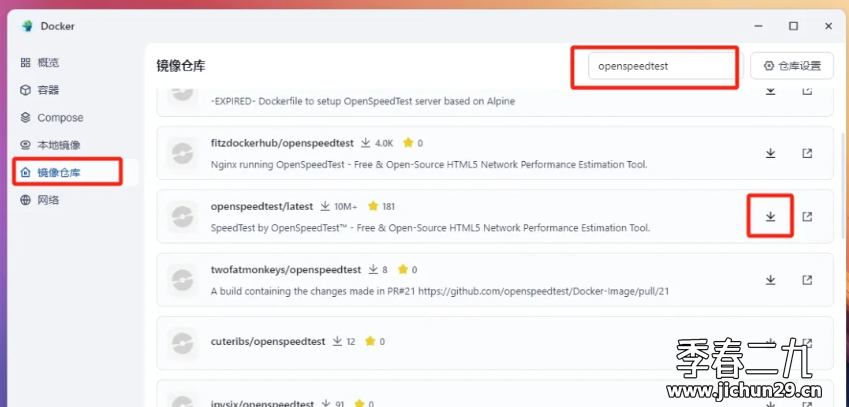Click the PR#21 build description text

pos(440,291)
